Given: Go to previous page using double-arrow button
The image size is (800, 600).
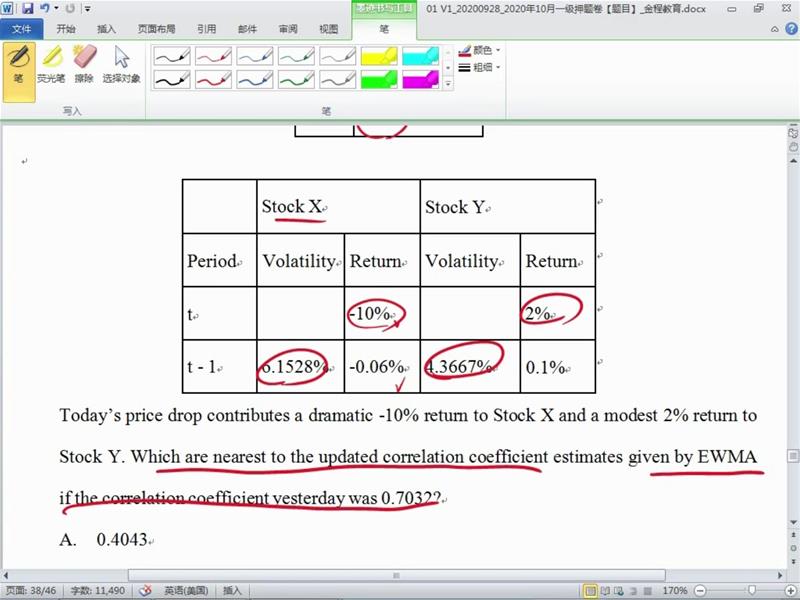Looking at the screenshot, I should tap(793, 536).
